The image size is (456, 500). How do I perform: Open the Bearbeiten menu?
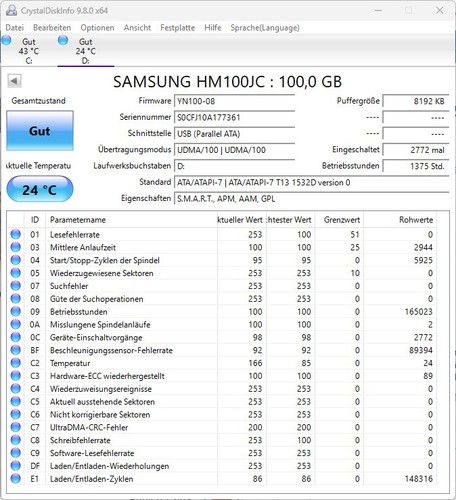pyautogui.click(x=52, y=28)
